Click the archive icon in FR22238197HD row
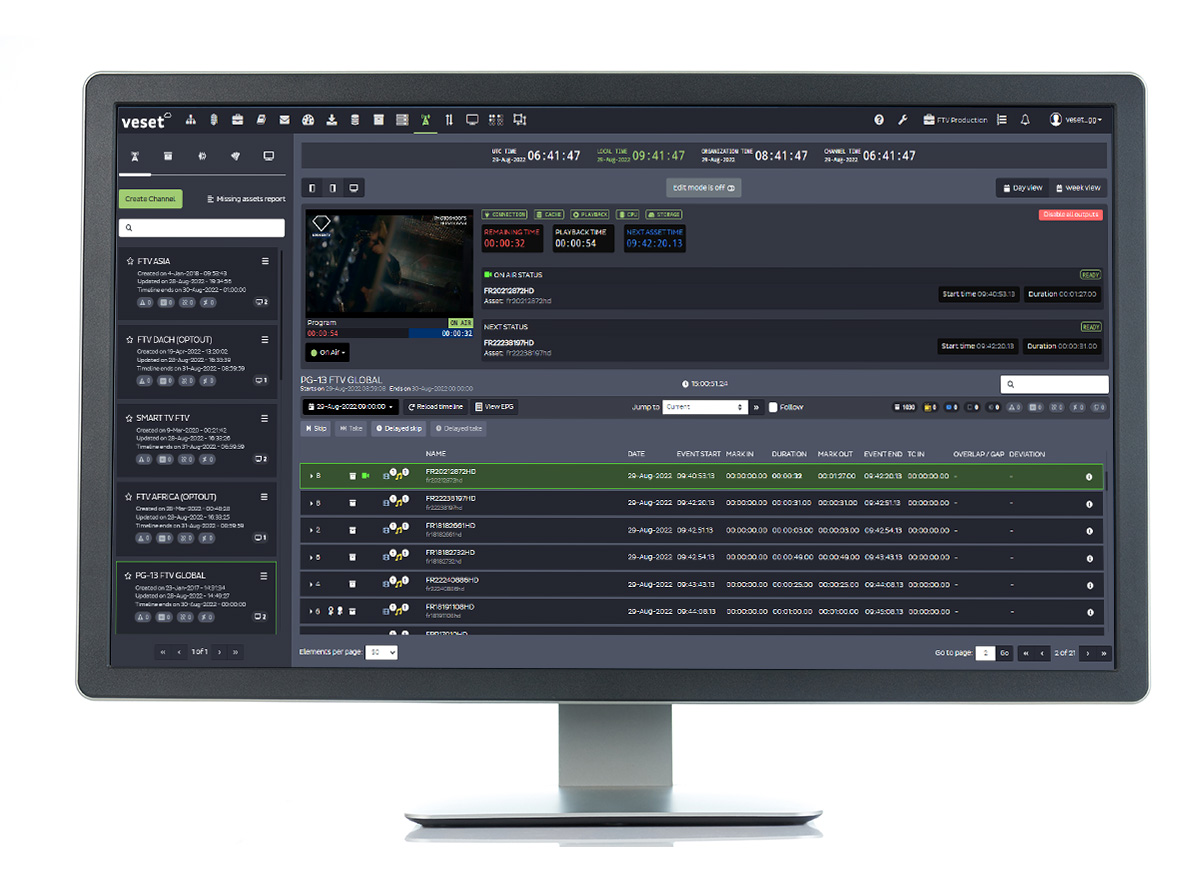Image resolution: width=1200 pixels, height=883 pixels. coord(352,503)
